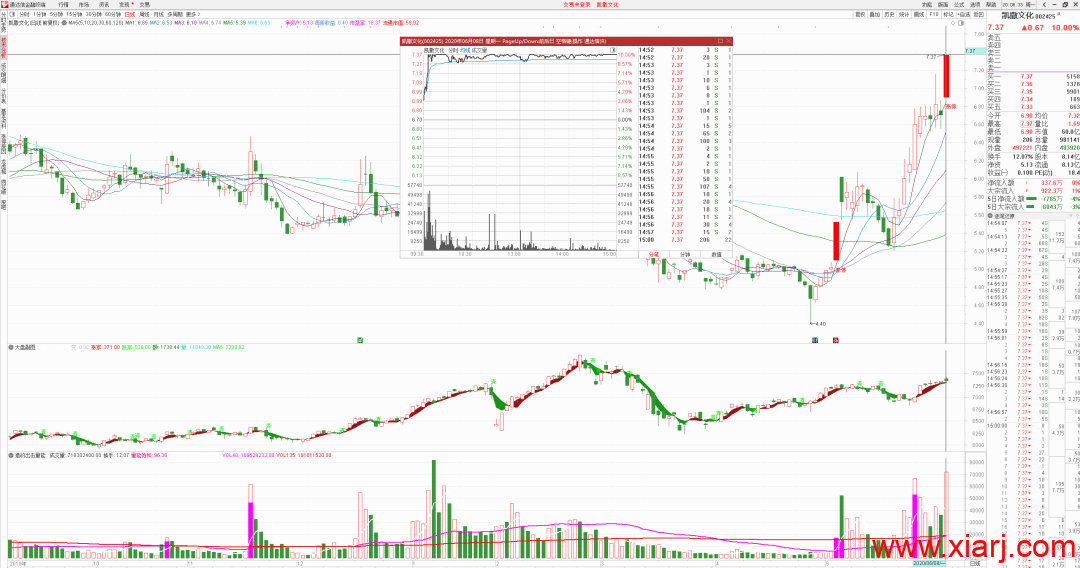Screen dimensions: 1080x568
Task: Select the 技术分析 sidebar tab
Action: 3,48
